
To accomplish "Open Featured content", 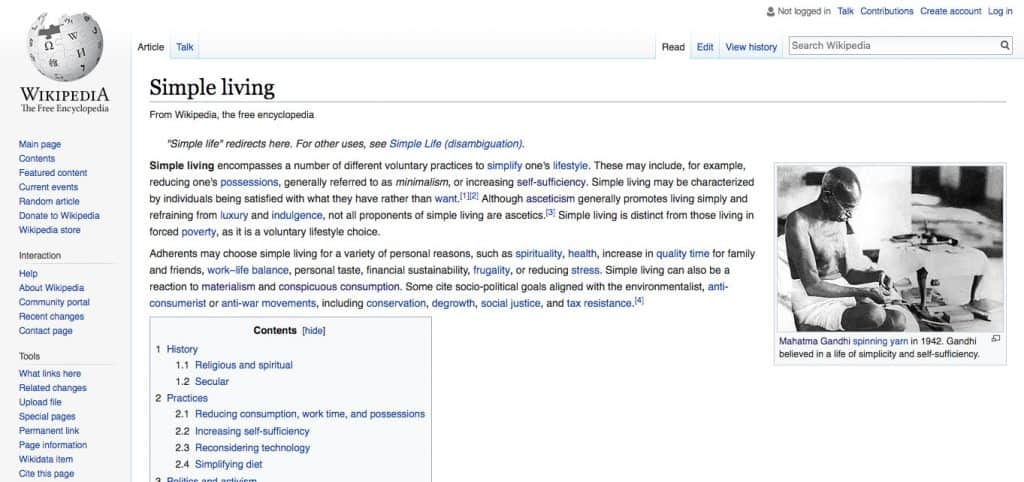I will point(53,173).
